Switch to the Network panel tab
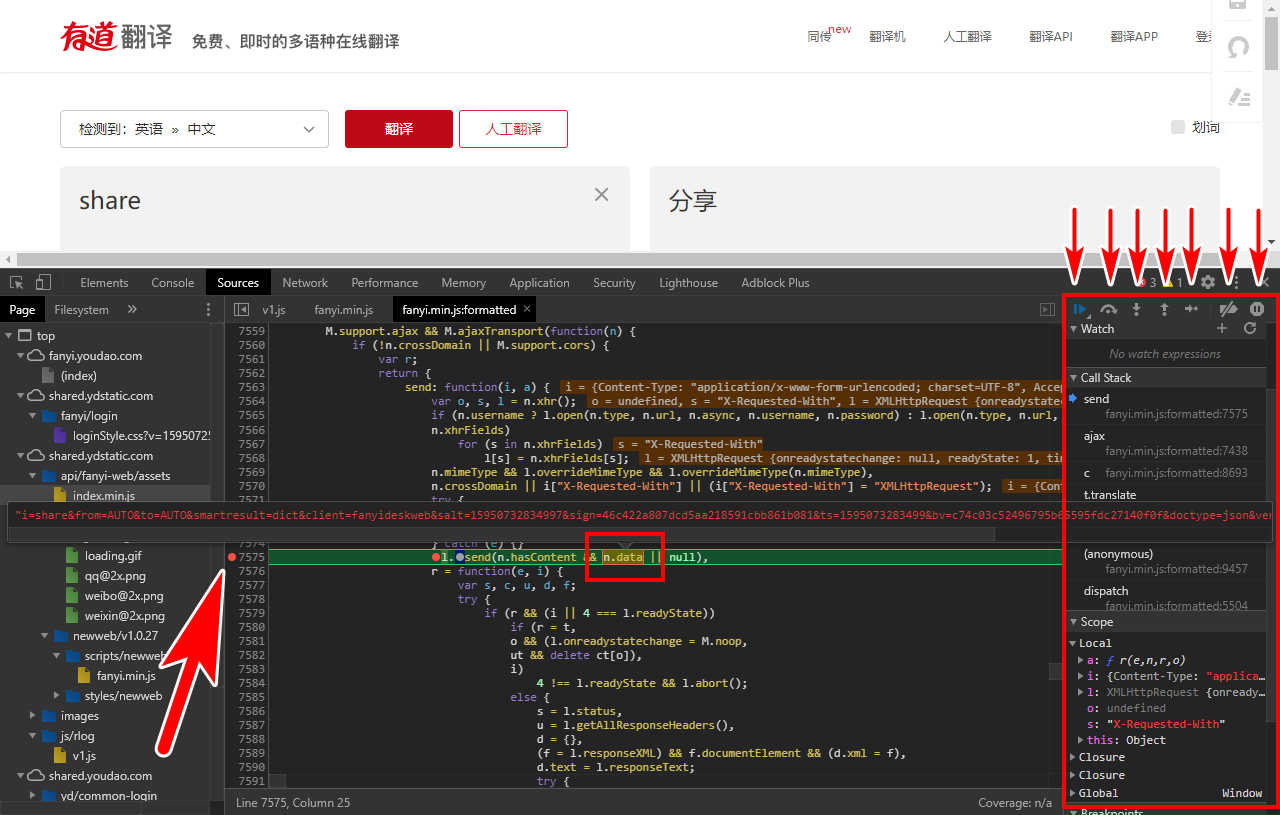This screenshot has height=815, width=1280. tap(304, 282)
